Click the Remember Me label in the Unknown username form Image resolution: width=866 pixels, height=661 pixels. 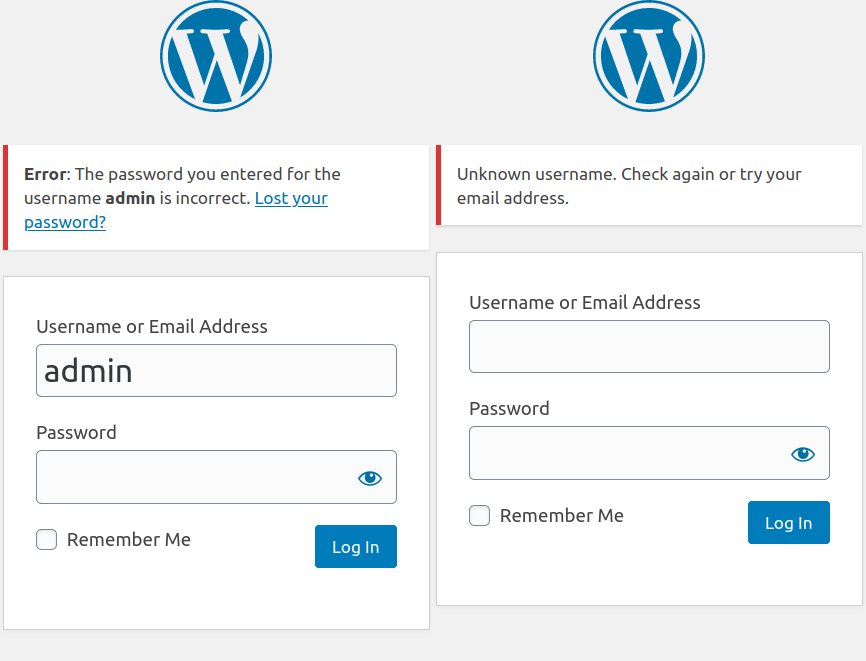click(x=561, y=516)
